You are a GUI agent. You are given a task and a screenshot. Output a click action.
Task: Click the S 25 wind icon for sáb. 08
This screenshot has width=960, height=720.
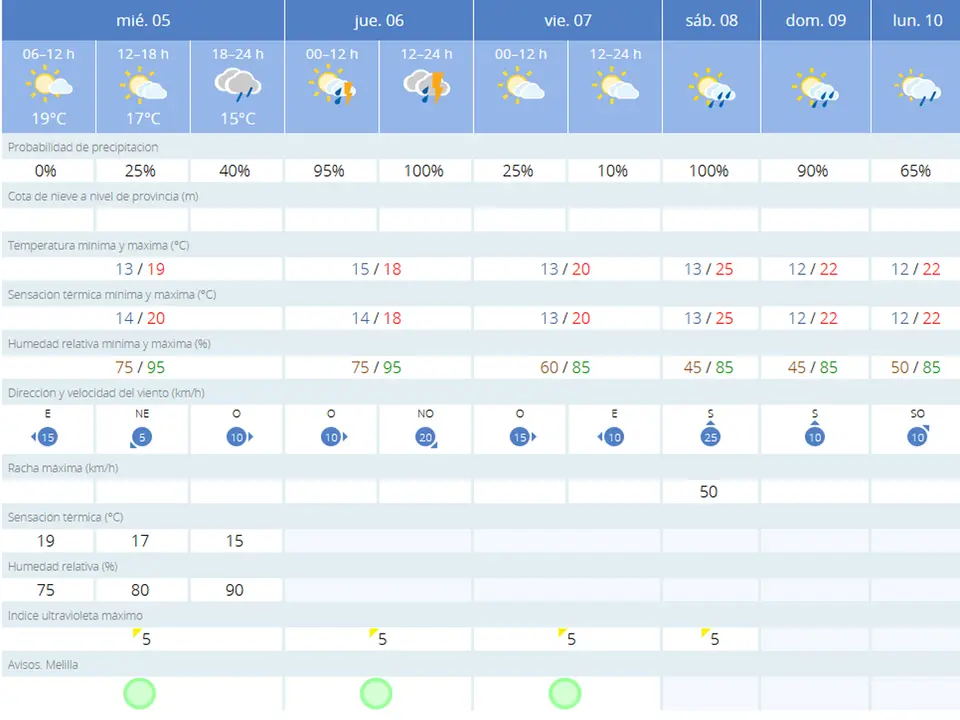(710, 433)
